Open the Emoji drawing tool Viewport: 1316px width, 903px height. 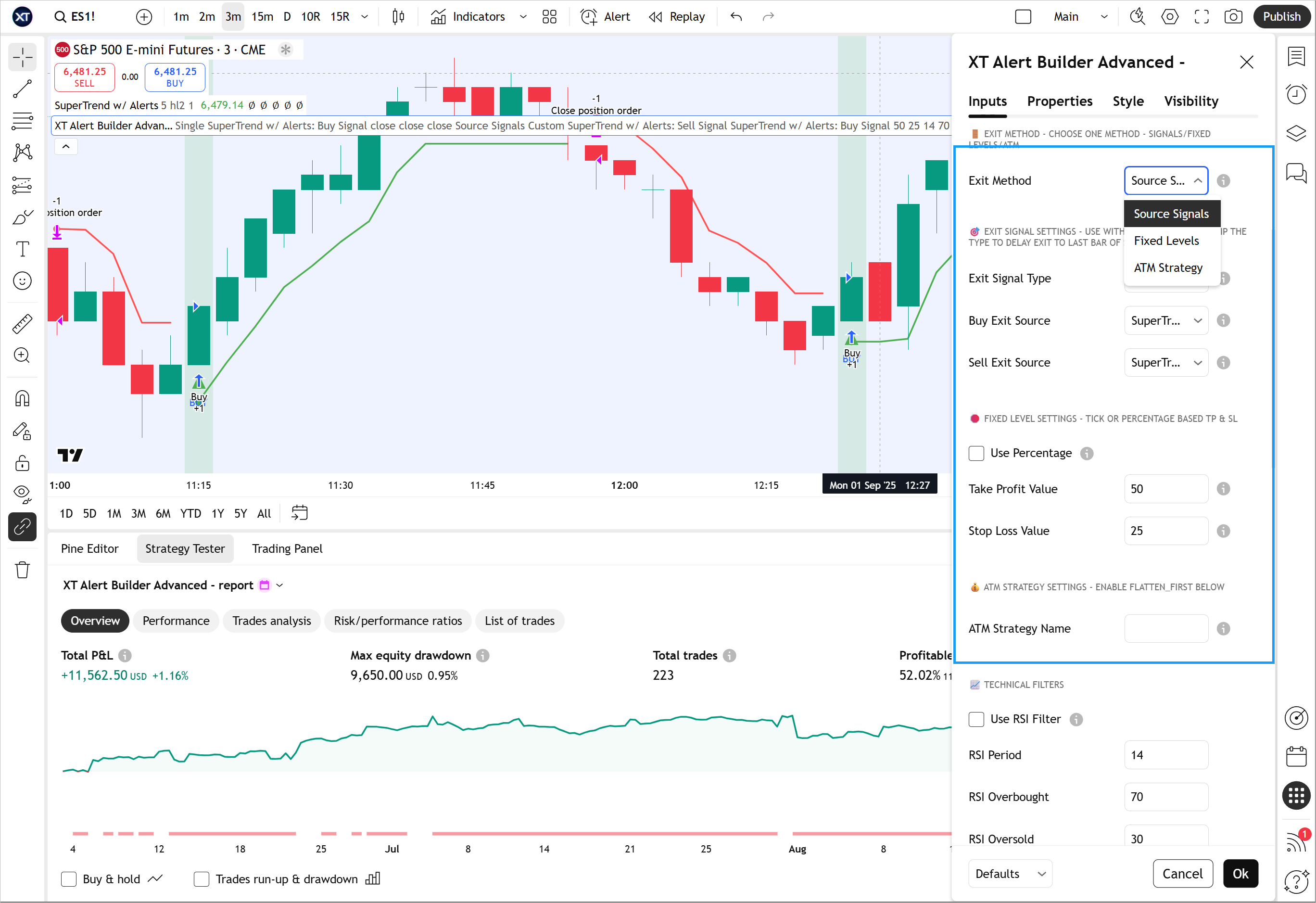22,280
